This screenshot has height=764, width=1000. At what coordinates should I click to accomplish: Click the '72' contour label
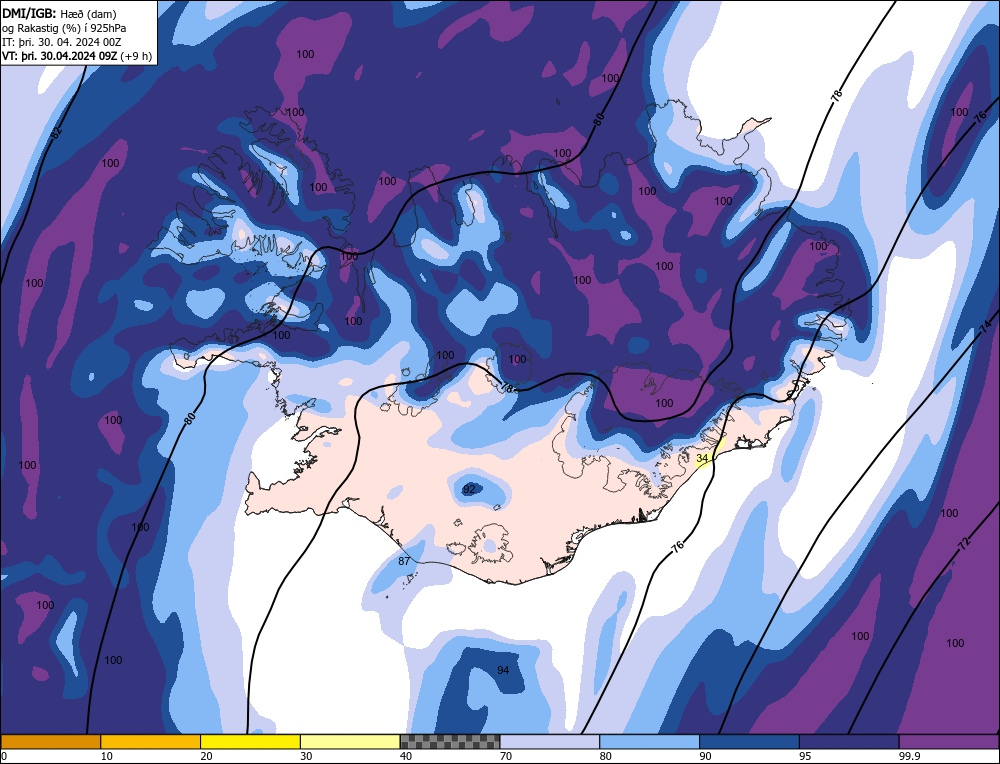964,544
